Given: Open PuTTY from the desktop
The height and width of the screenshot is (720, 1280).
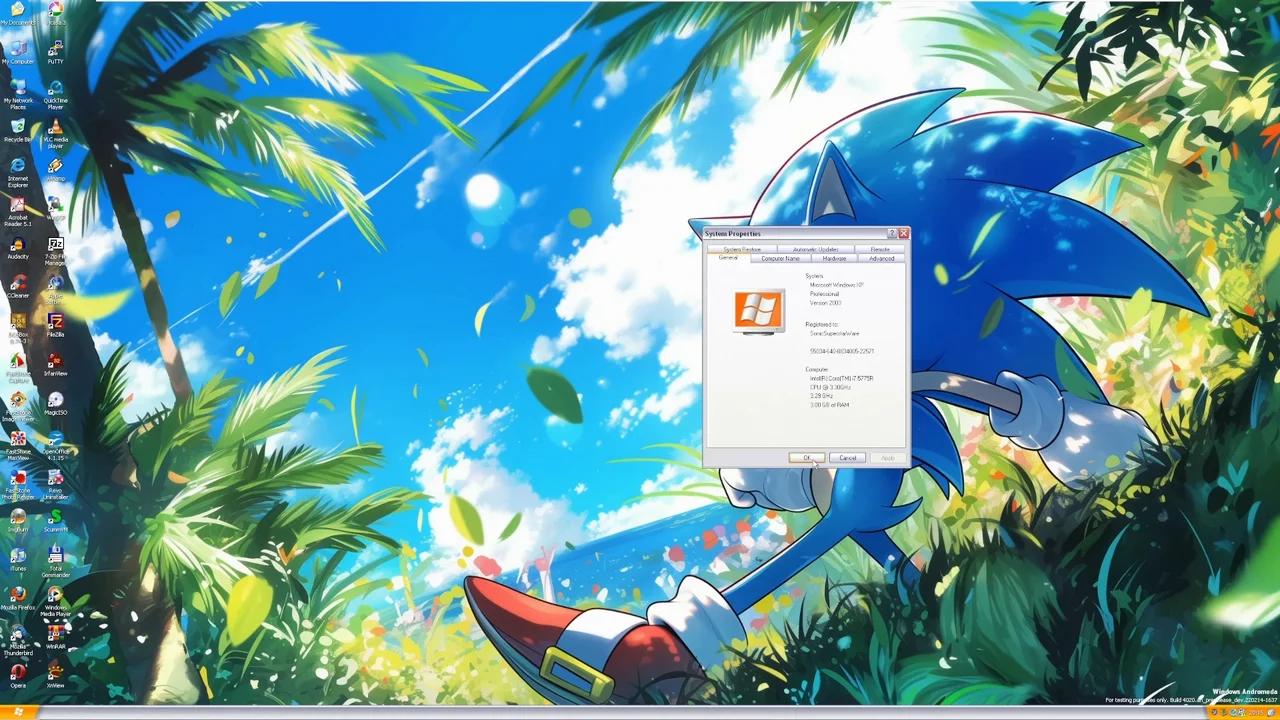Looking at the screenshot, I should [x=55, y=50].
